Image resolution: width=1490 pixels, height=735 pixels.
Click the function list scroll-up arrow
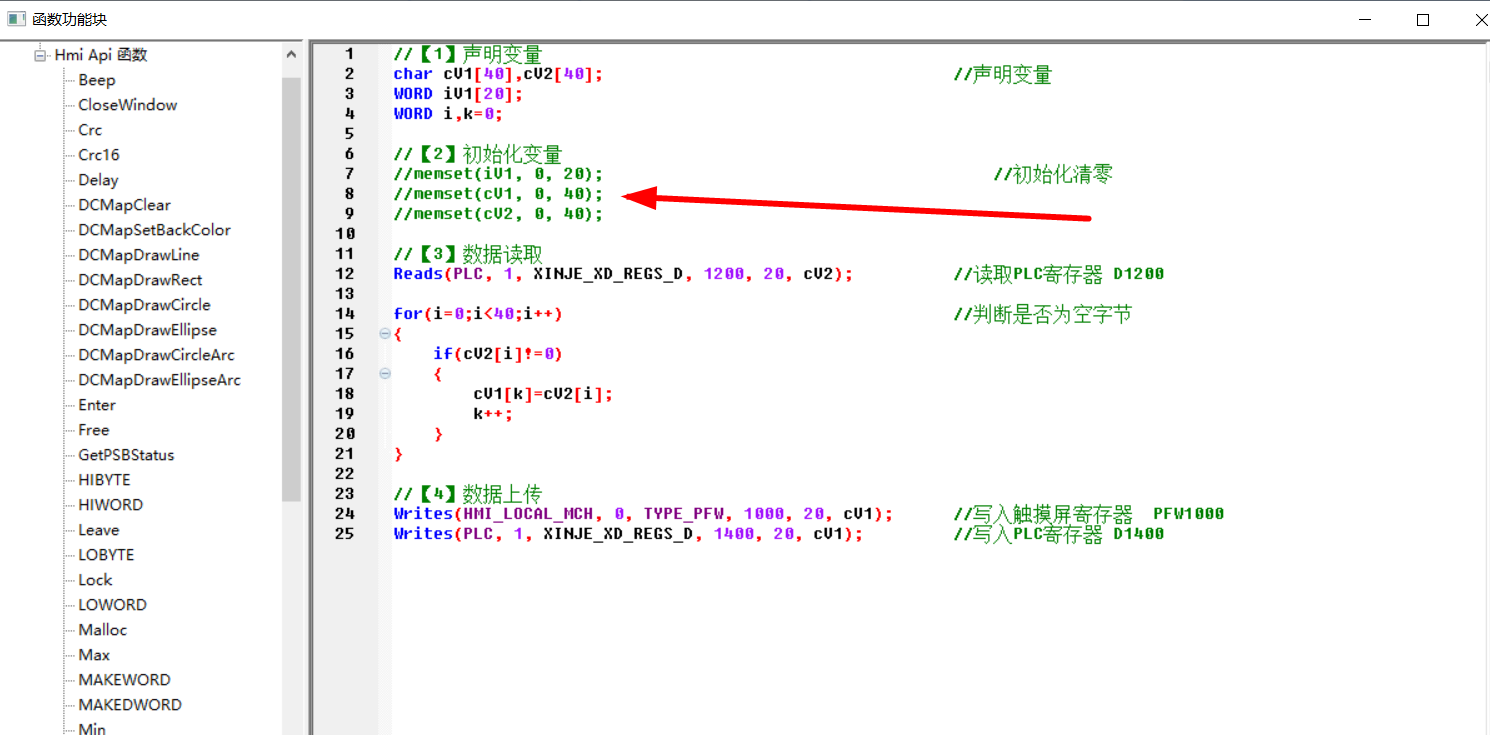[291, 56]
